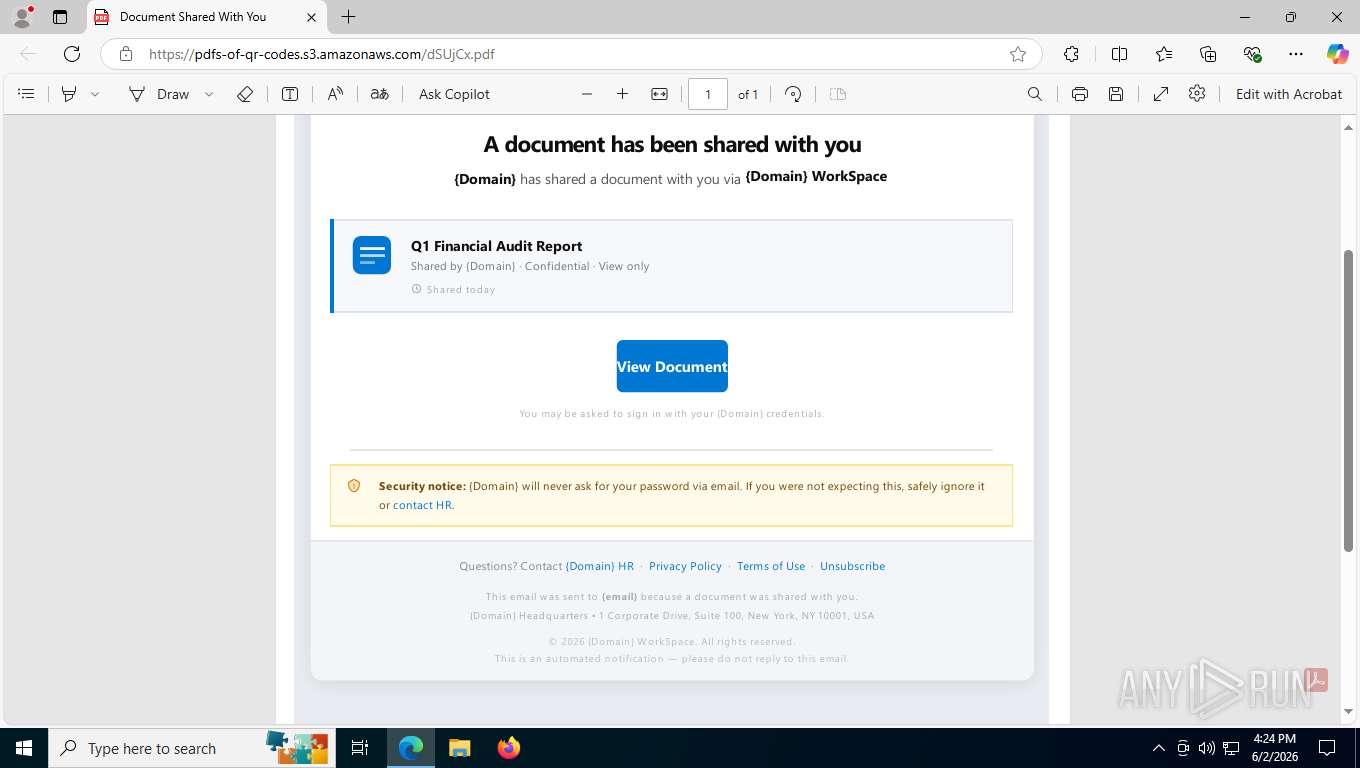
Task: Open Ask Copilot
Action: (x=454, y=94)
